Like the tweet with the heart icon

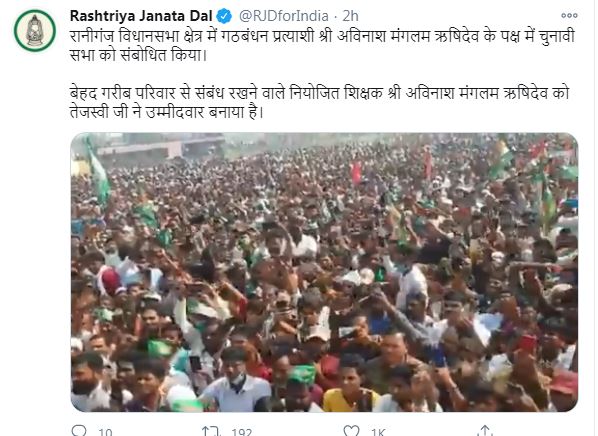(351, 431)
